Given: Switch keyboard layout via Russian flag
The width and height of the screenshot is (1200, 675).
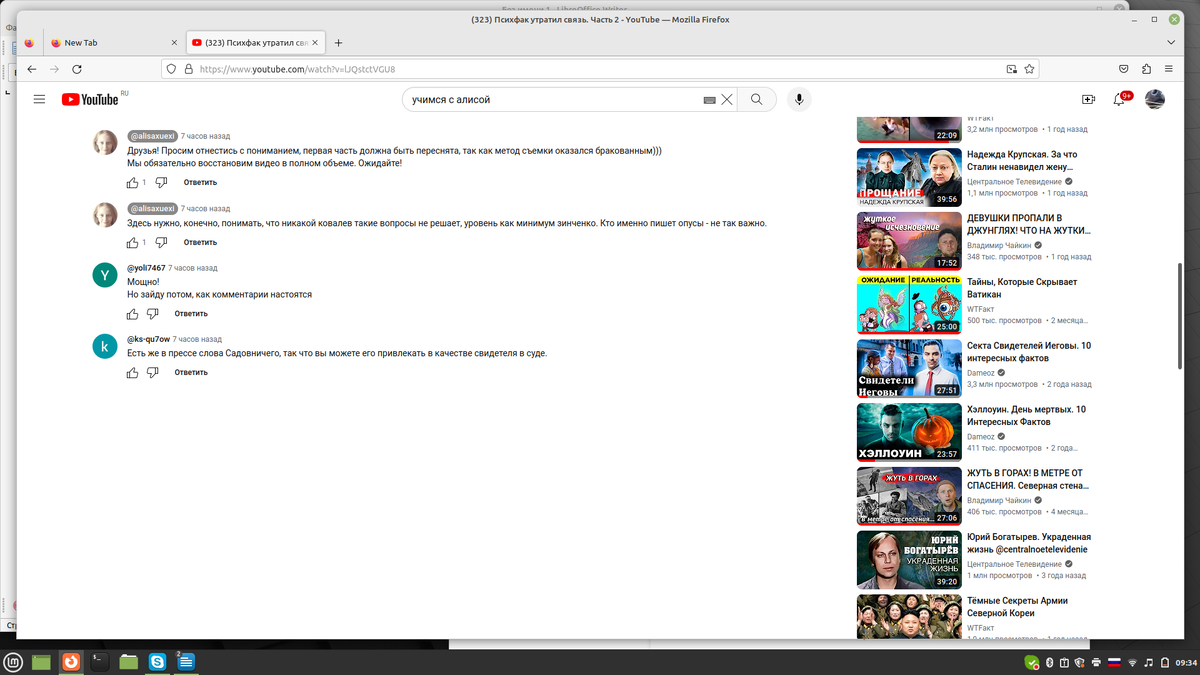Looking at the screenshot, I should [1114, 662].
